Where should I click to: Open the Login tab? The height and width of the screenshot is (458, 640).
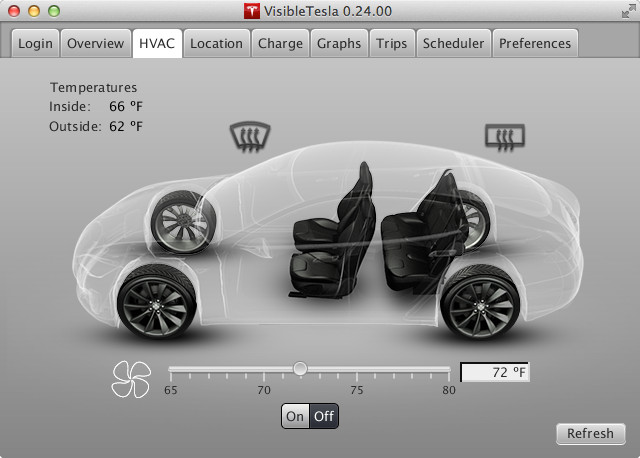[x=36, y=43]
